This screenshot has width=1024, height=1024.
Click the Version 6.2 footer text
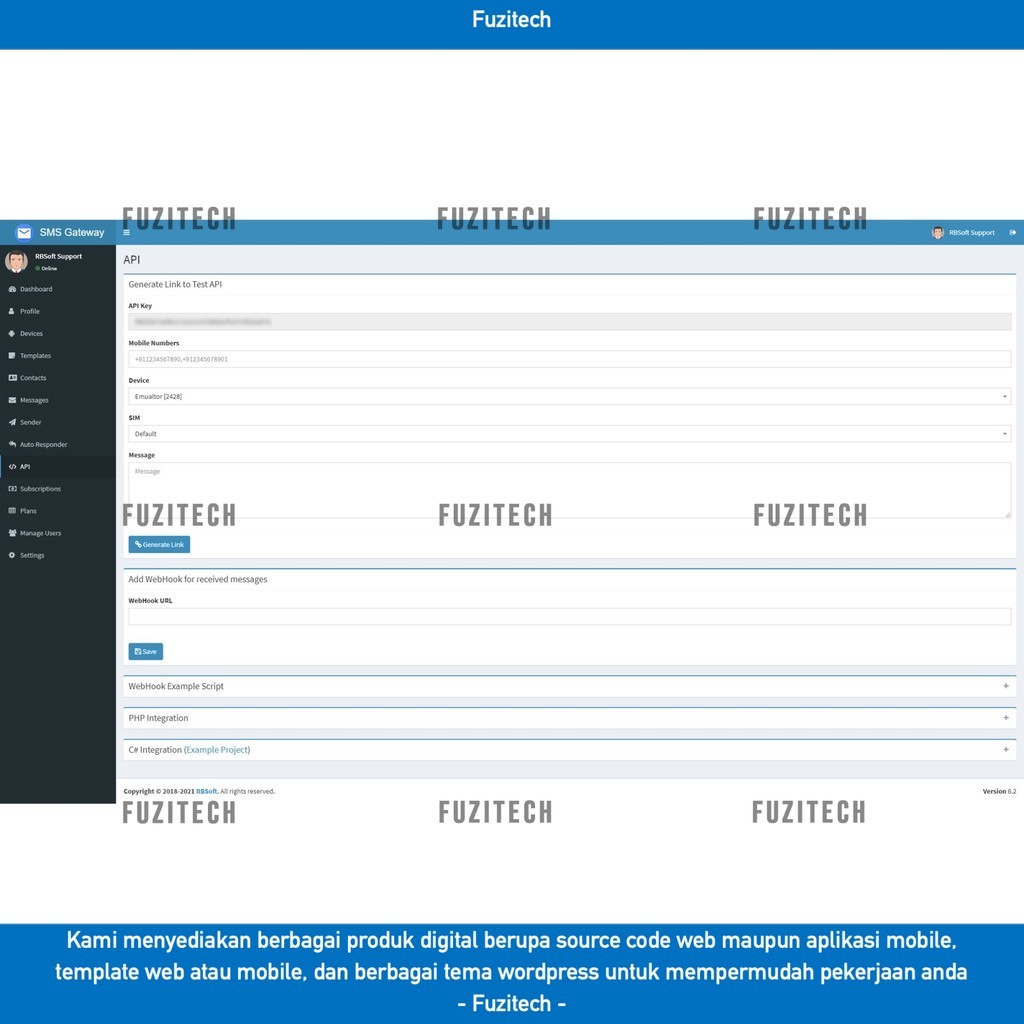999,791
